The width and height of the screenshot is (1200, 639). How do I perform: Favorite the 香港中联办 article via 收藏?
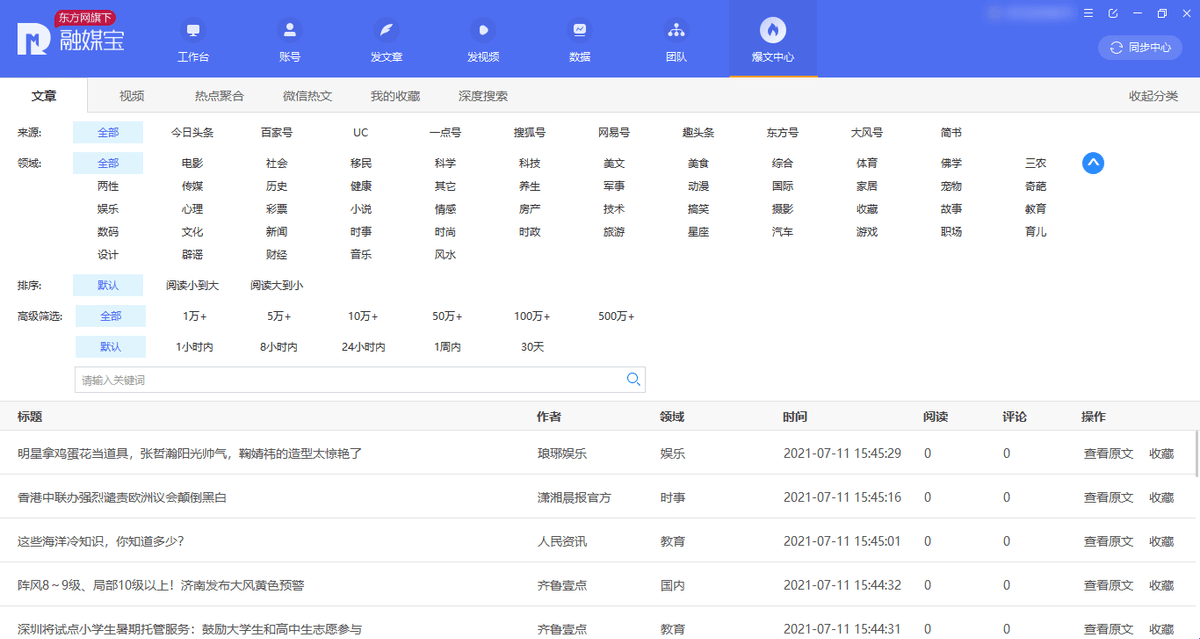(1161, 497)
